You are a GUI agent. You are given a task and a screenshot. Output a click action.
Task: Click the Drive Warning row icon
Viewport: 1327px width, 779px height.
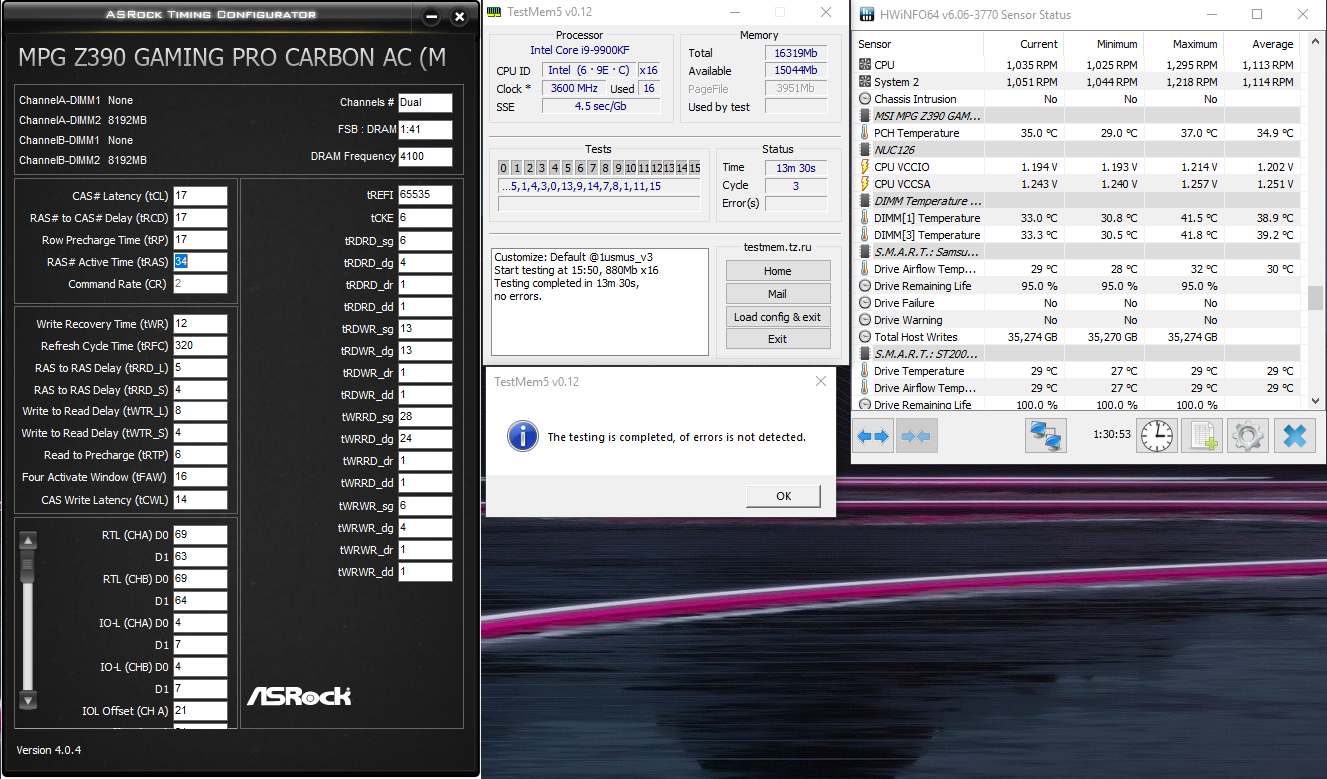click(x=865, y=320)
